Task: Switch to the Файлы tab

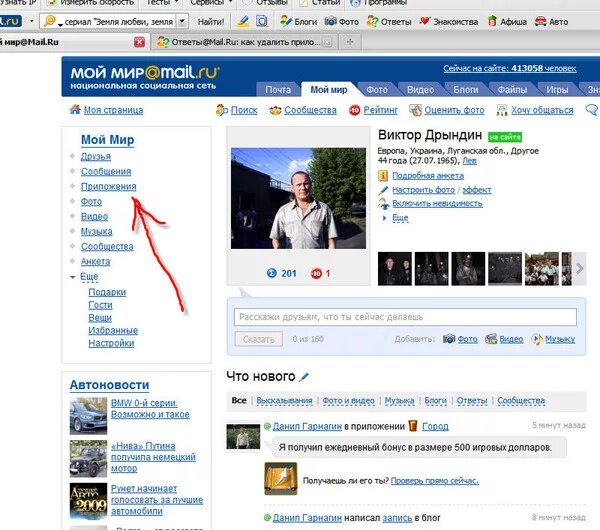Action: (x=512, y=90)
